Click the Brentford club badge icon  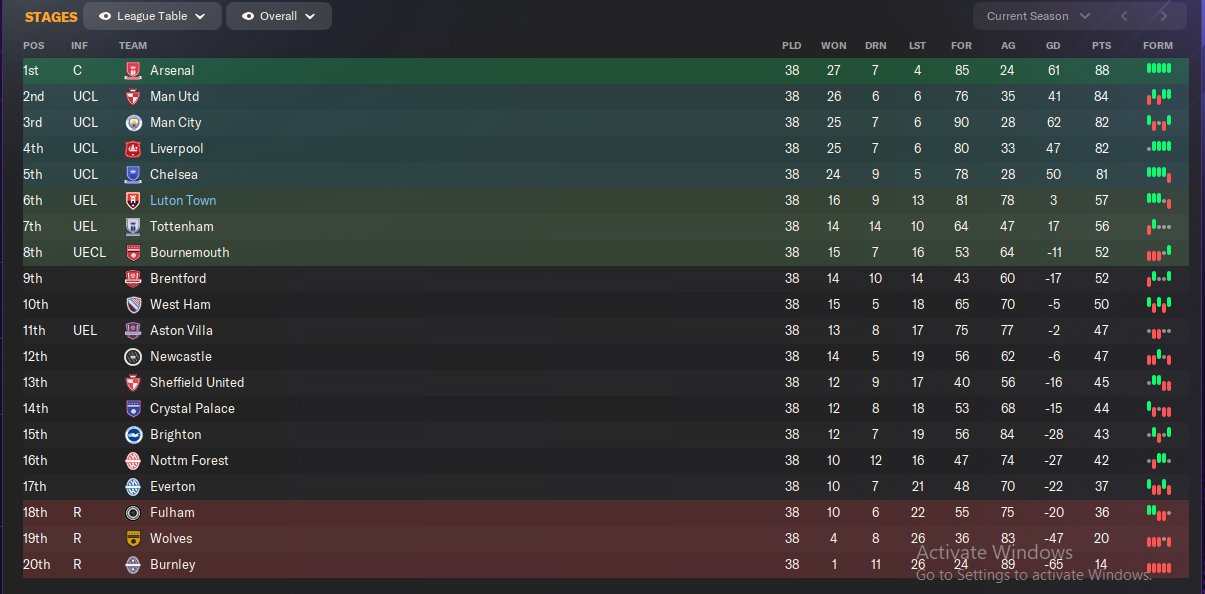click(133, 279)
